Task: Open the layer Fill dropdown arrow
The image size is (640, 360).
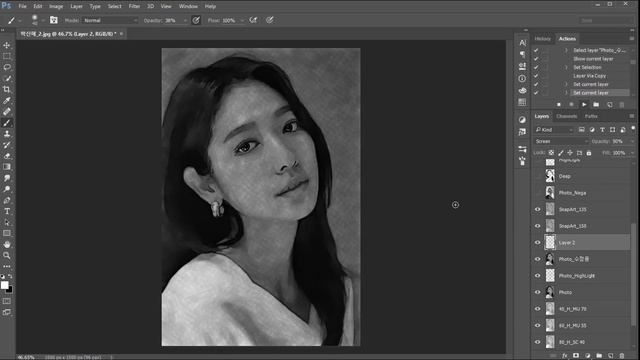Action: coord(631,153)
